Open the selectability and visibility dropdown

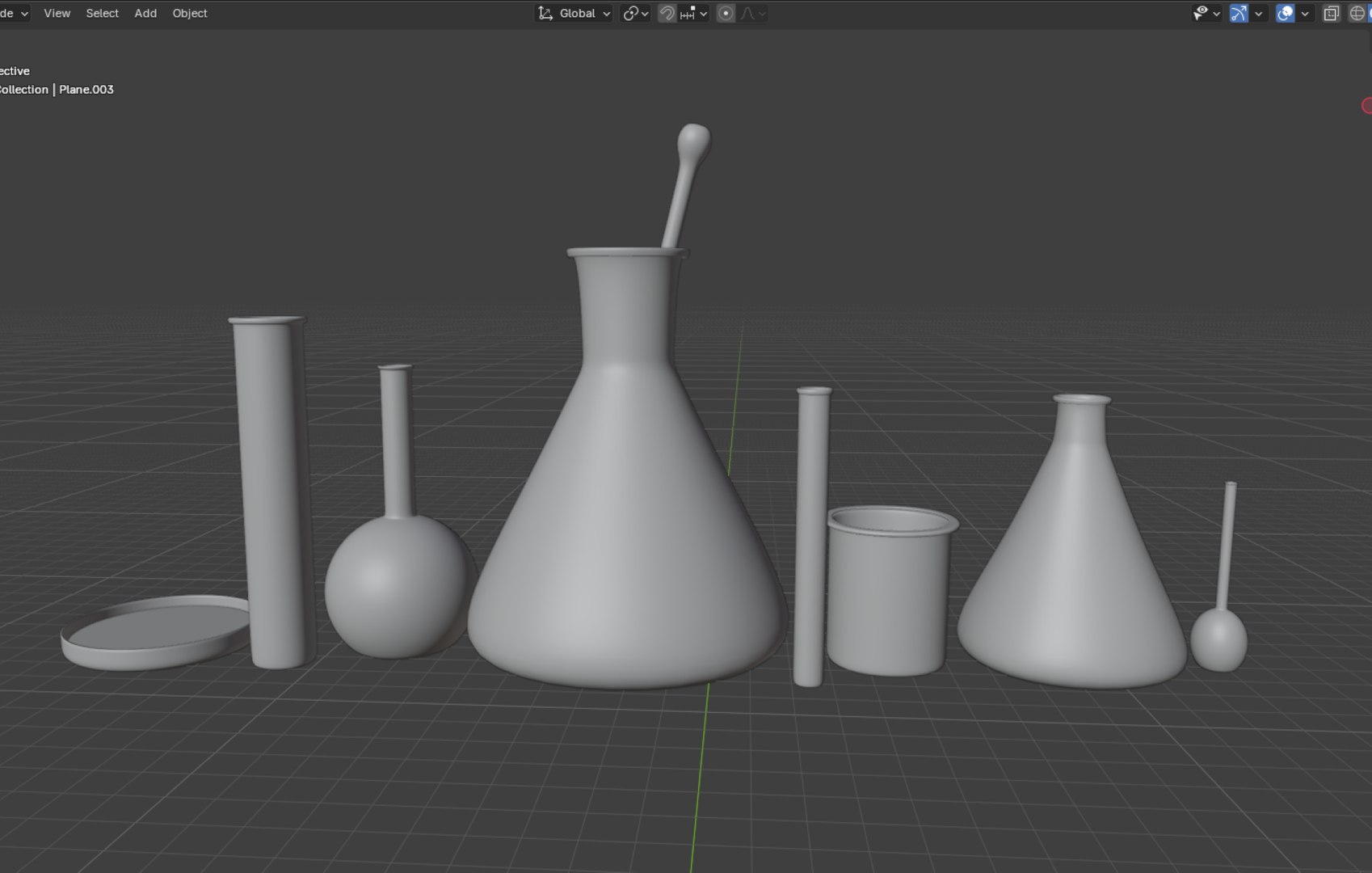[1206, 13]
